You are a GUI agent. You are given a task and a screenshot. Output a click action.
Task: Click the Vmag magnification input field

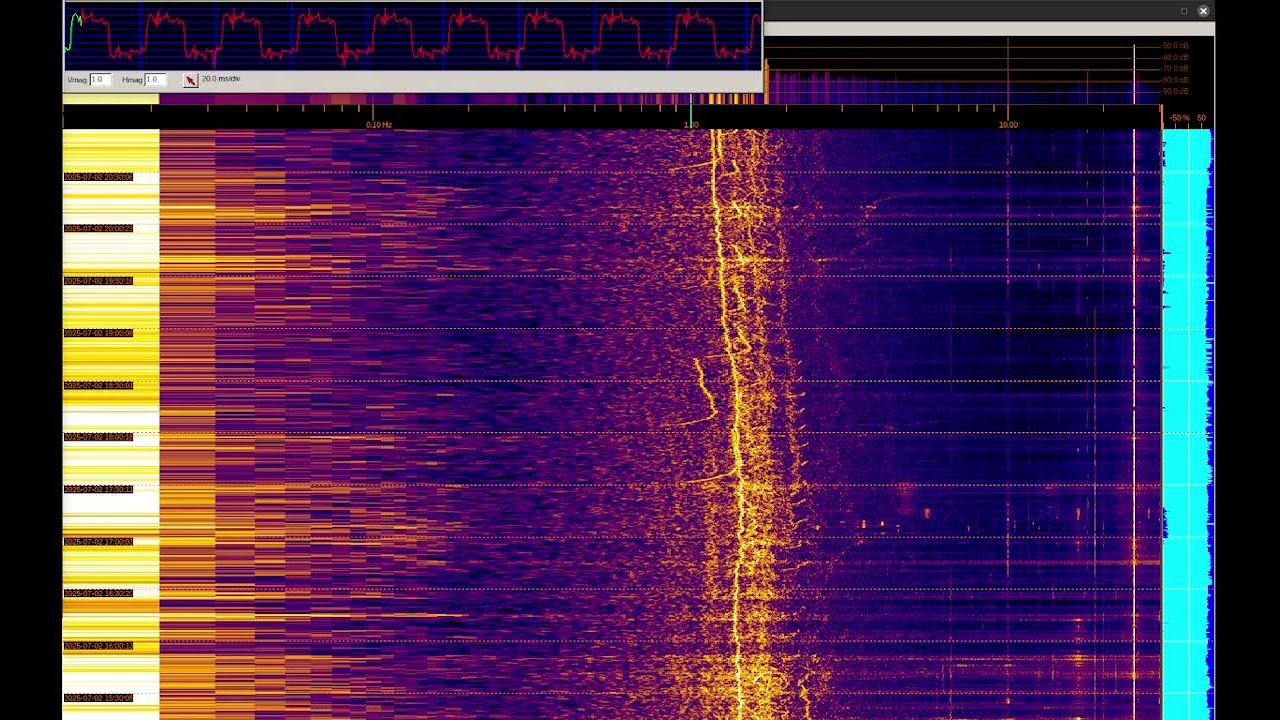tap(100, 79)
